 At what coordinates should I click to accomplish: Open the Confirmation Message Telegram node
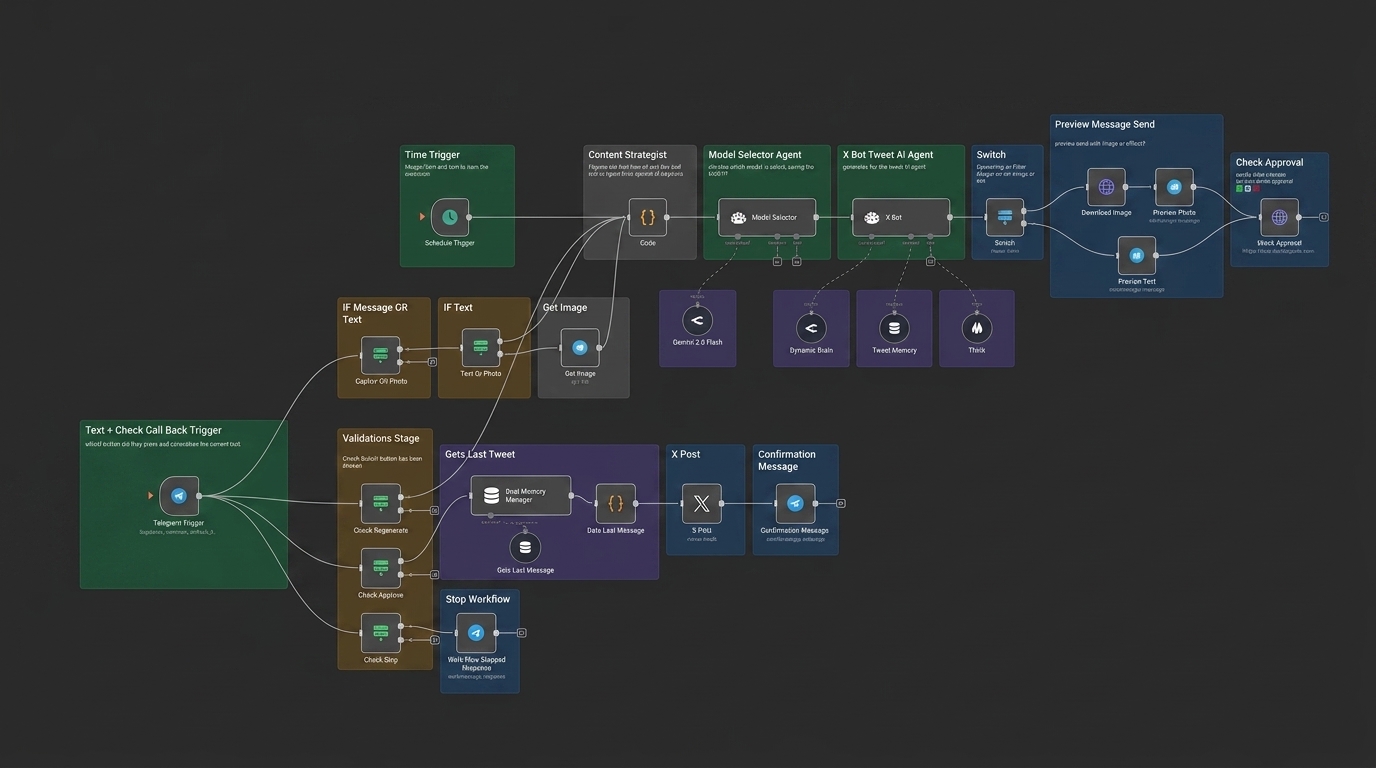pos(795,504)
